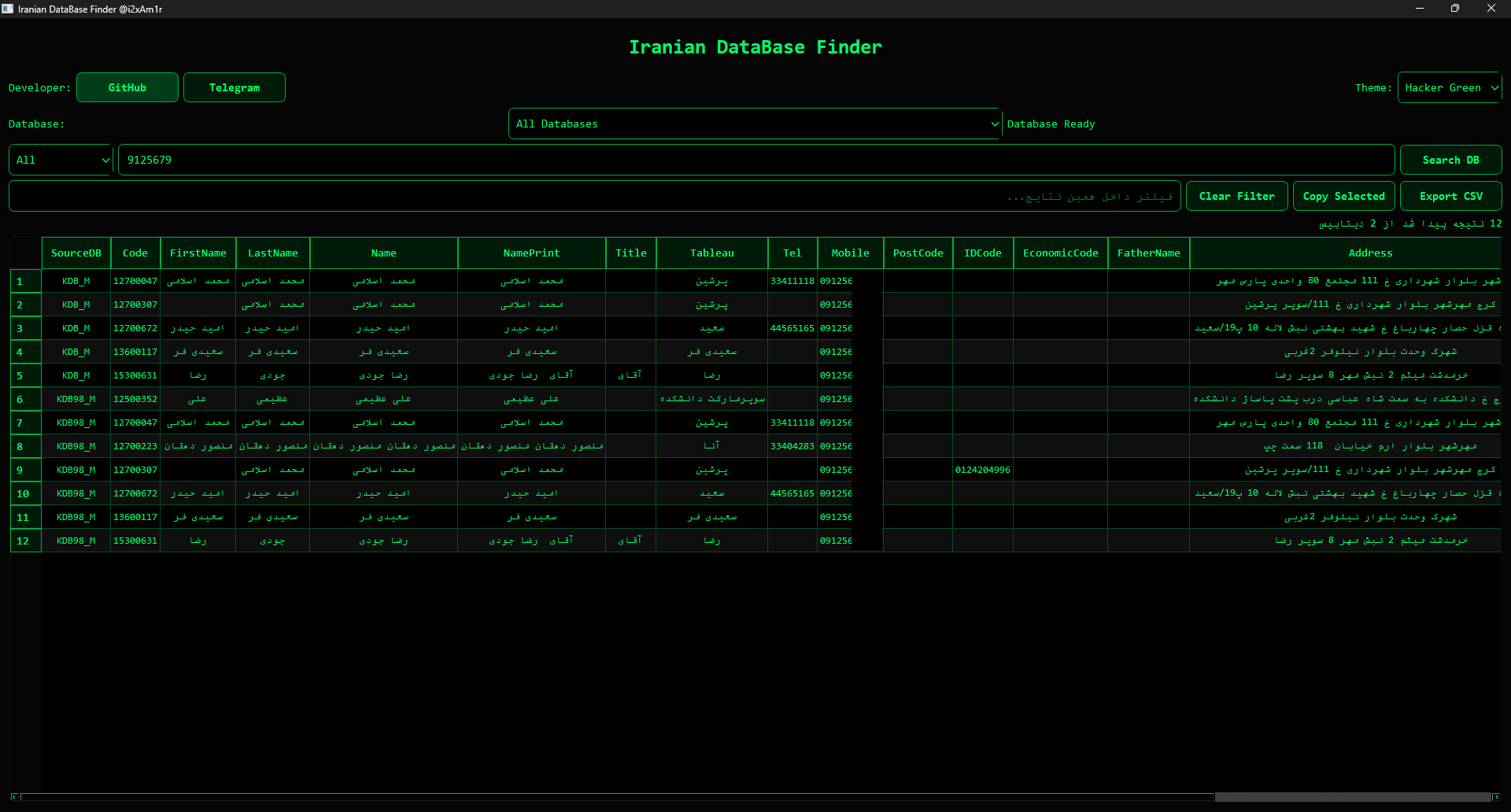This screenshot has height=812, width=1511.
Task: Click code cell 13600117 in row 4
Action: coord(135,352)
